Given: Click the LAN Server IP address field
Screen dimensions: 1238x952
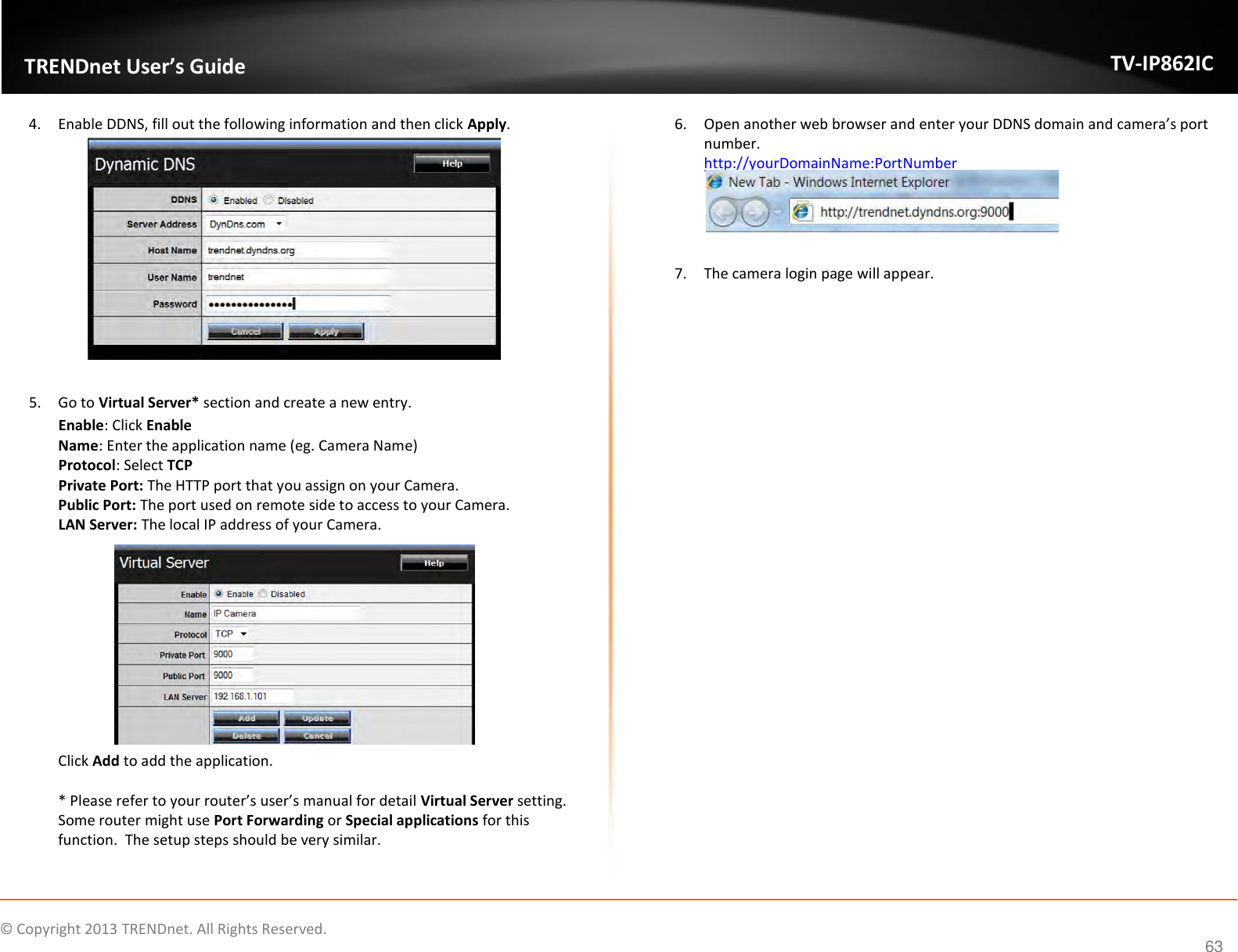Looking at the screenshot, I should [253, 696].
